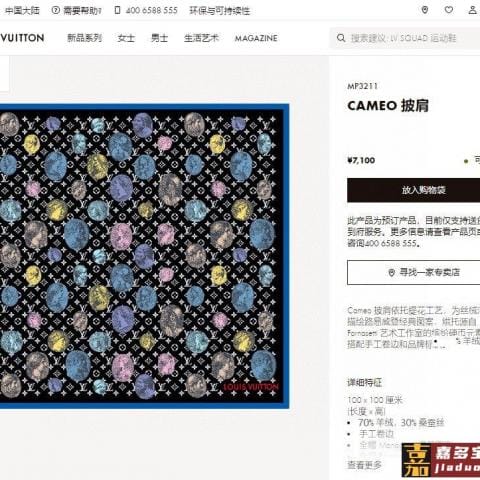Add item with 放入购物袋 button
Image resolution: width=480 pixels, height=480 pixels.
[x=413, y=190]
